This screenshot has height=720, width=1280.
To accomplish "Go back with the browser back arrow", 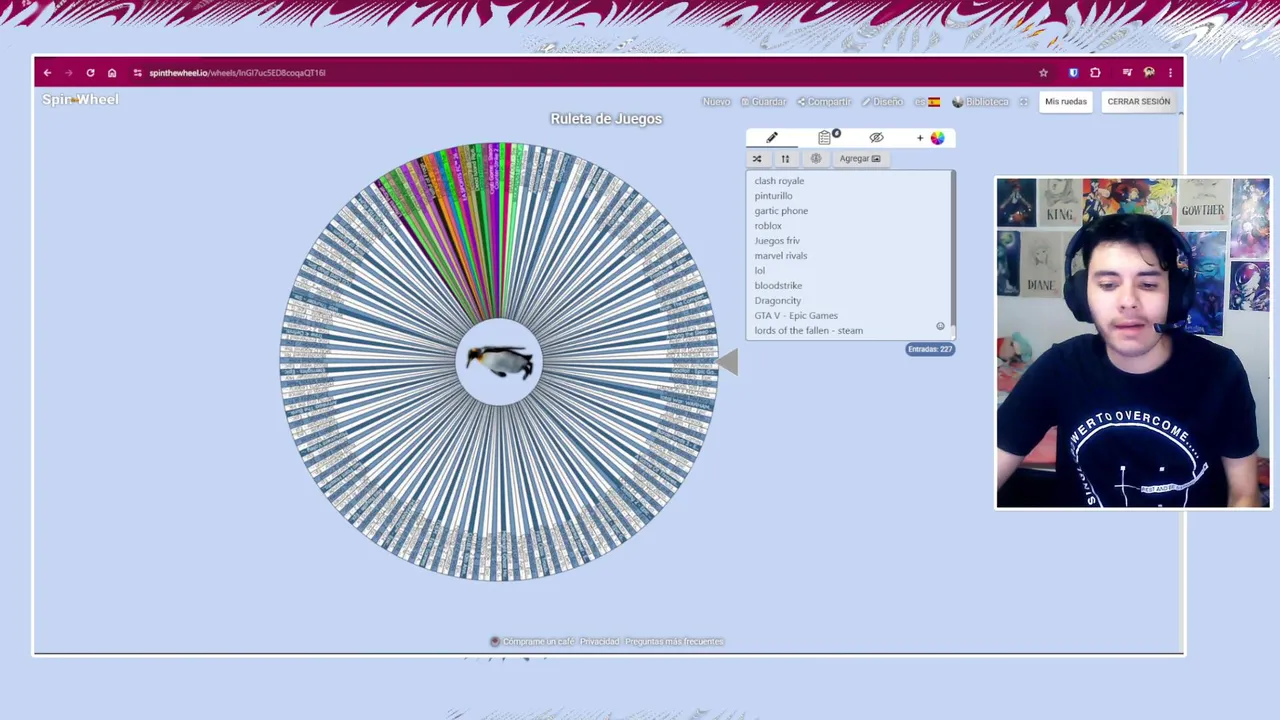I will pyautogui.click(x=47, y=73).
